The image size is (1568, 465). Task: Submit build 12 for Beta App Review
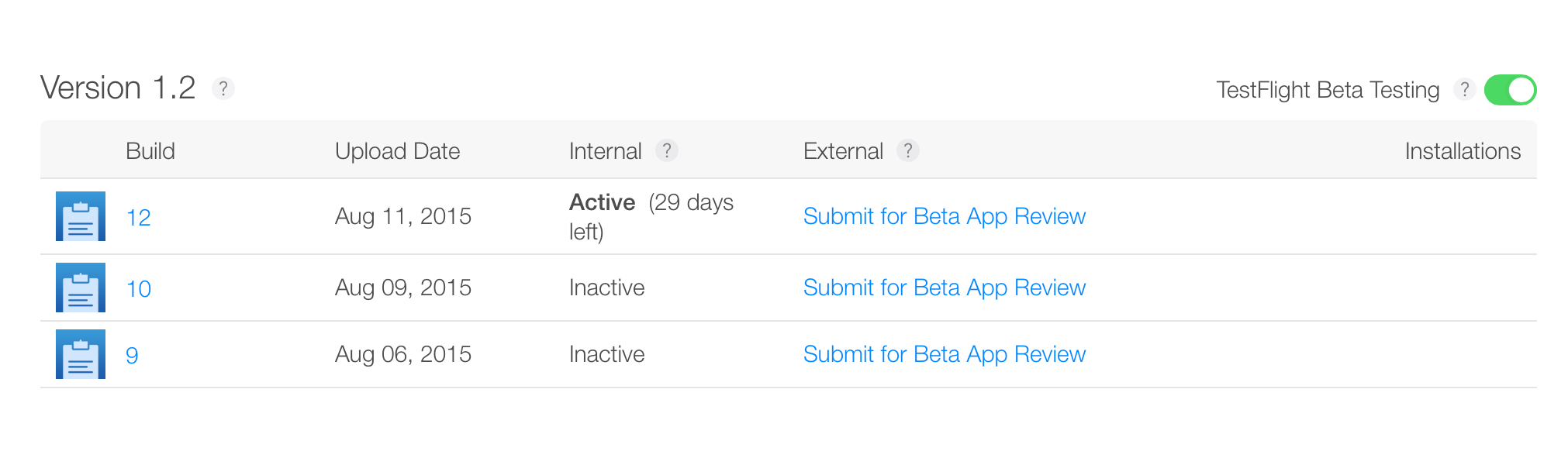[x=945, y=216]
